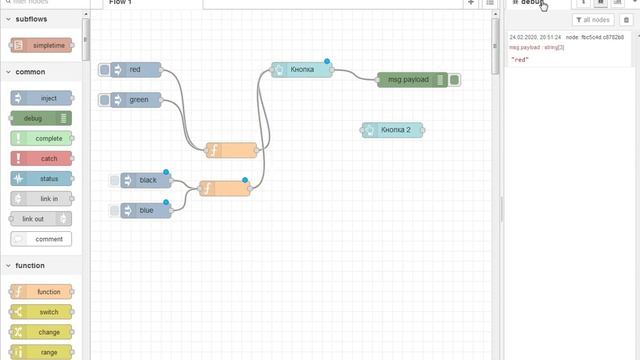The image size is (640, 360).
Task: Select the lower function node with blue dot
Action: [225, 188]
